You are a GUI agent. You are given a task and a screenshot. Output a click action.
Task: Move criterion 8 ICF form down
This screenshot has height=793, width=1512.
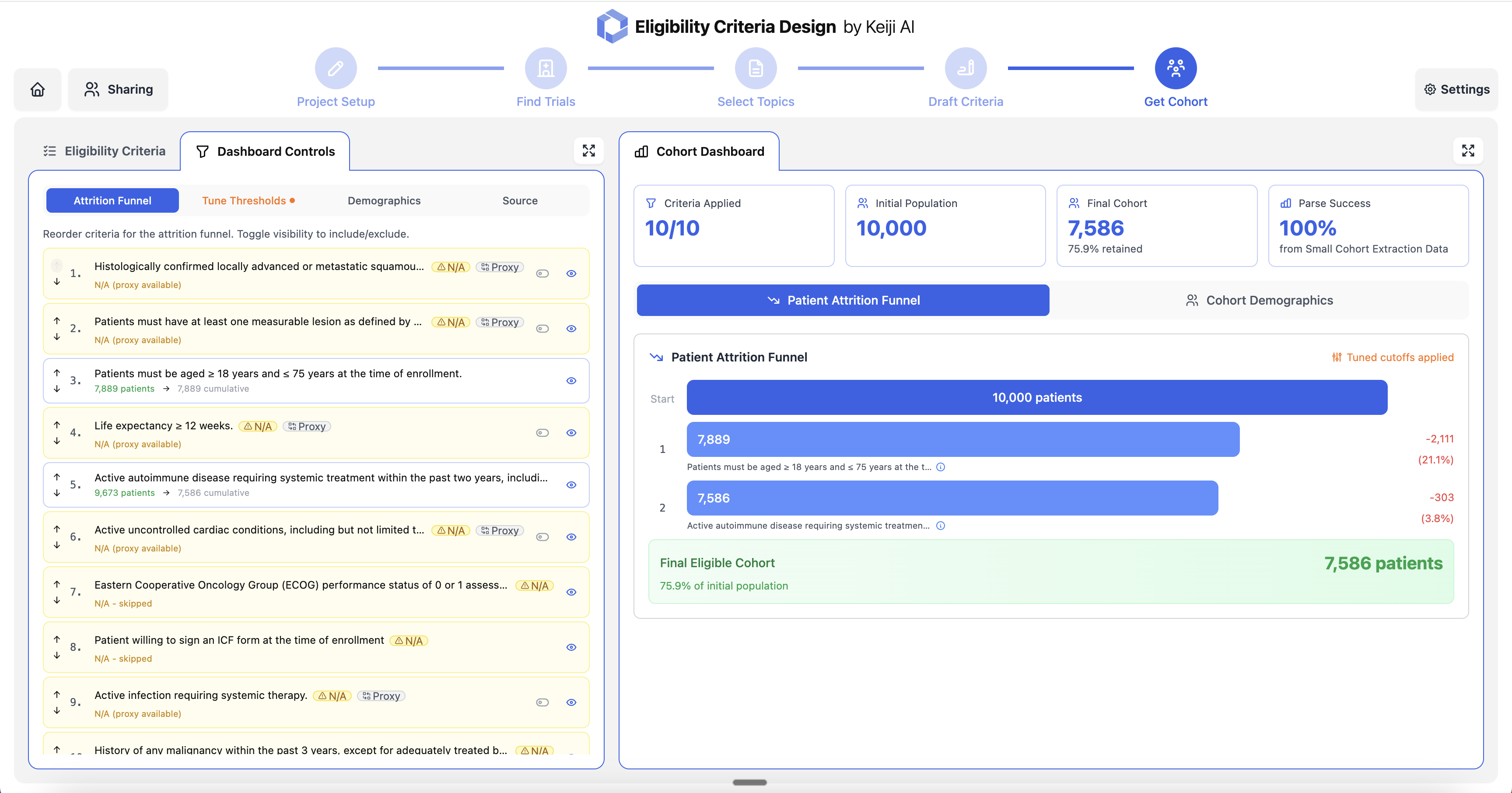tap(57, 656)
